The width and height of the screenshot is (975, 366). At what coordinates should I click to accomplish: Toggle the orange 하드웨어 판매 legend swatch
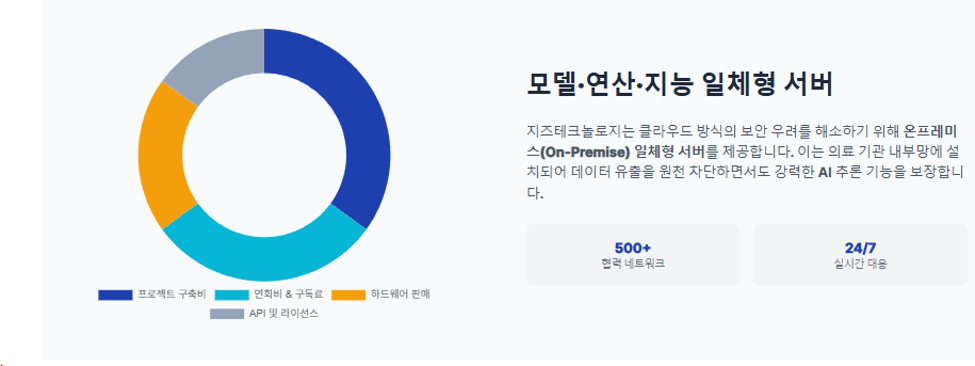click(x=348, y=295)
